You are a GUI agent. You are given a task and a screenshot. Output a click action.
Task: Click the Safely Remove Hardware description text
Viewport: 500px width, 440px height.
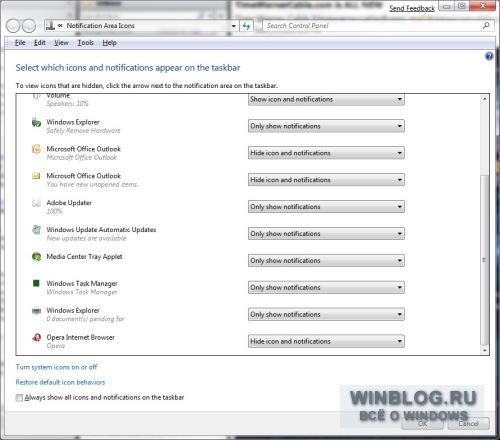83,131
